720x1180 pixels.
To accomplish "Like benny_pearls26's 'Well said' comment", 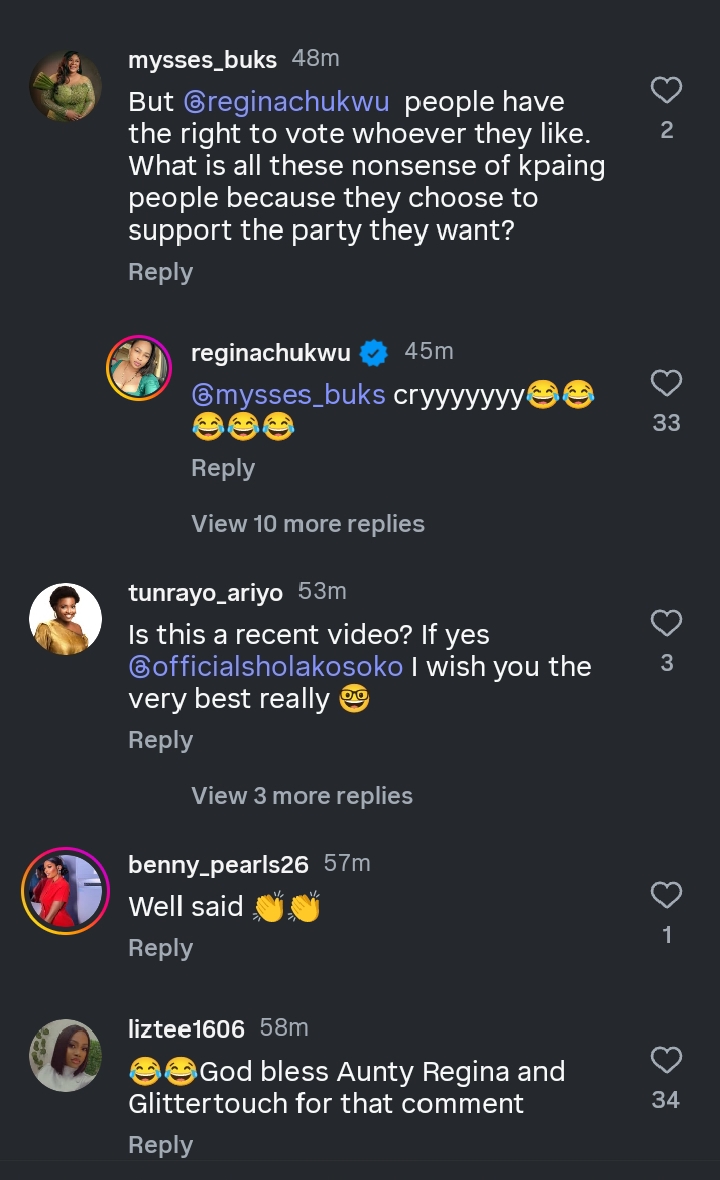I will [666, 895].
